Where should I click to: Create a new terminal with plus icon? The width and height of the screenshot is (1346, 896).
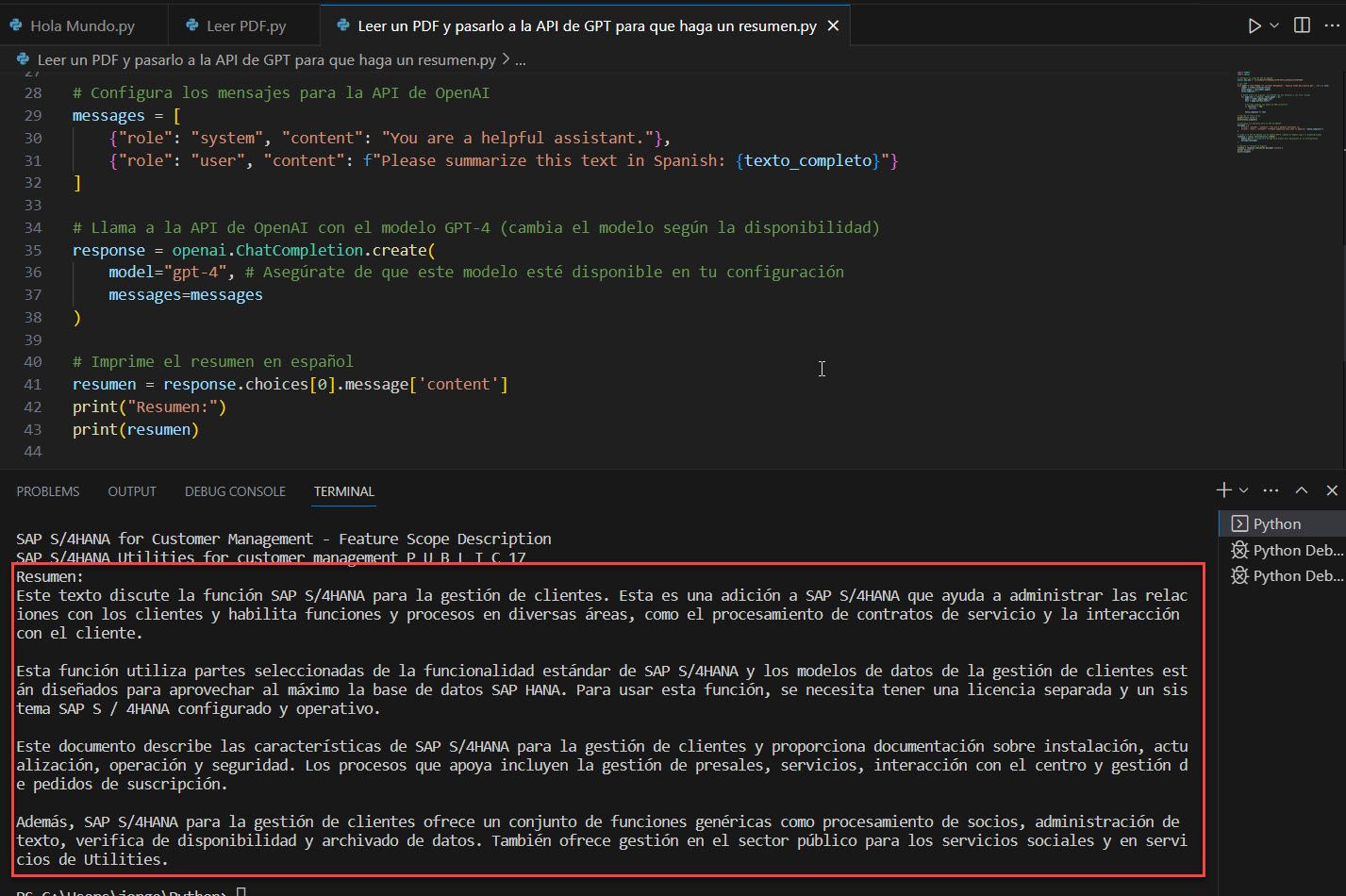point(1223,490)
